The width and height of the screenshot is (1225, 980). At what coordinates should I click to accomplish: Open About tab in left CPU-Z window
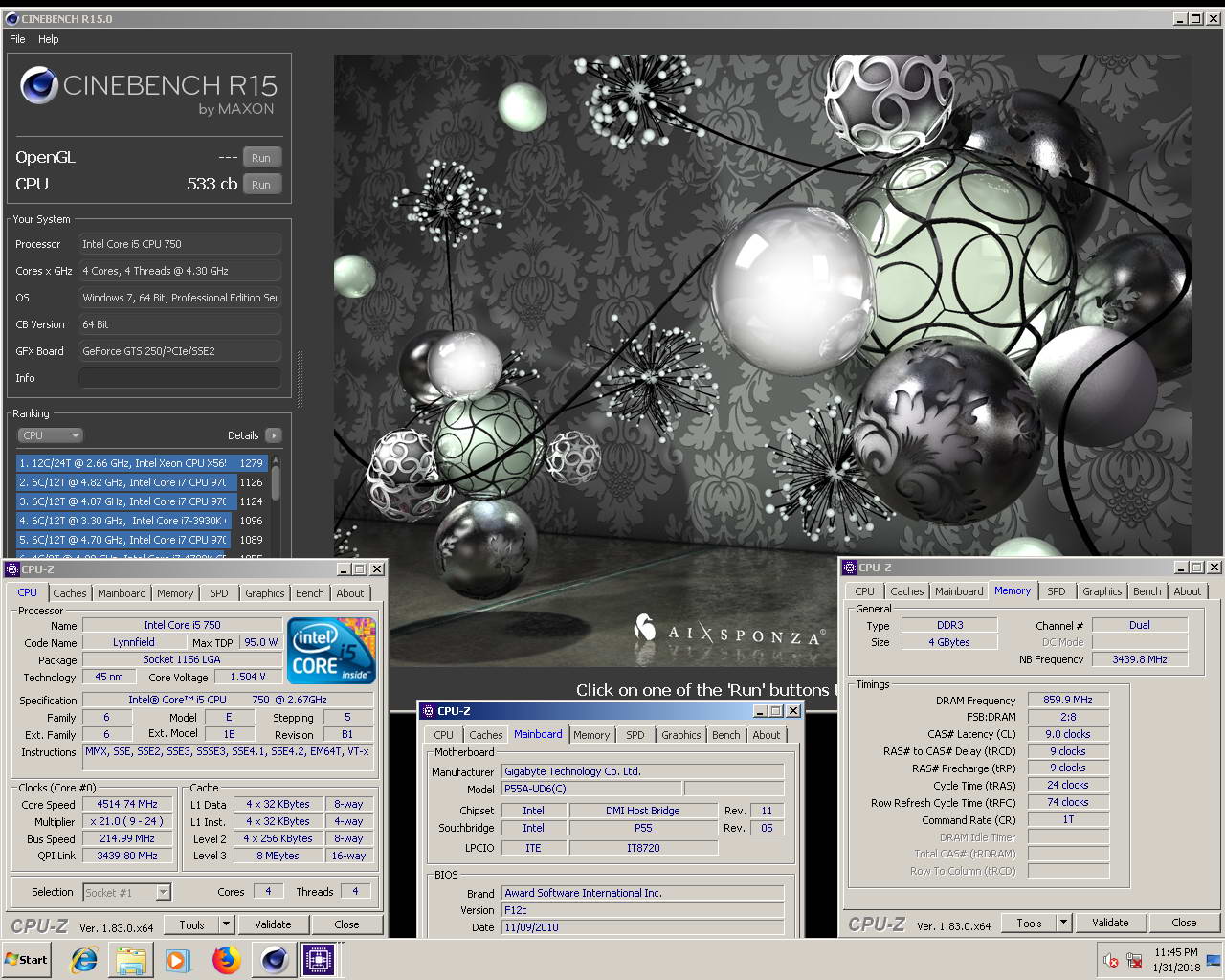tap(350, 593)
